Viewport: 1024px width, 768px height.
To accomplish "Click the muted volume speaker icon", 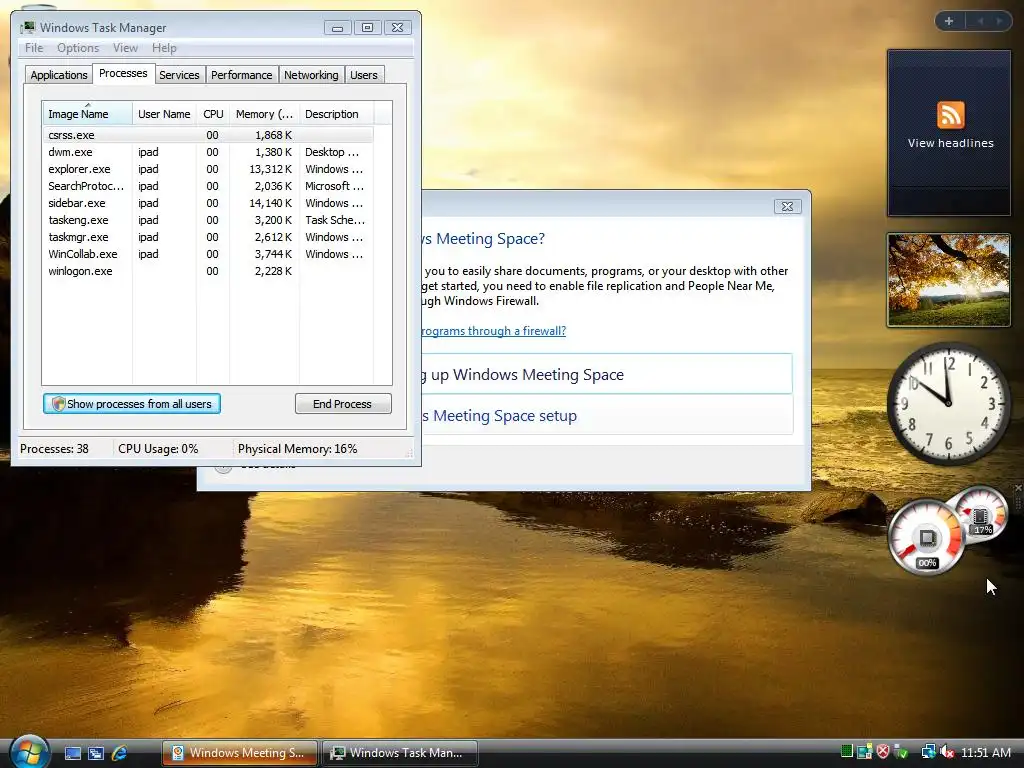I will pyautogui.click(x=946, y=752).
